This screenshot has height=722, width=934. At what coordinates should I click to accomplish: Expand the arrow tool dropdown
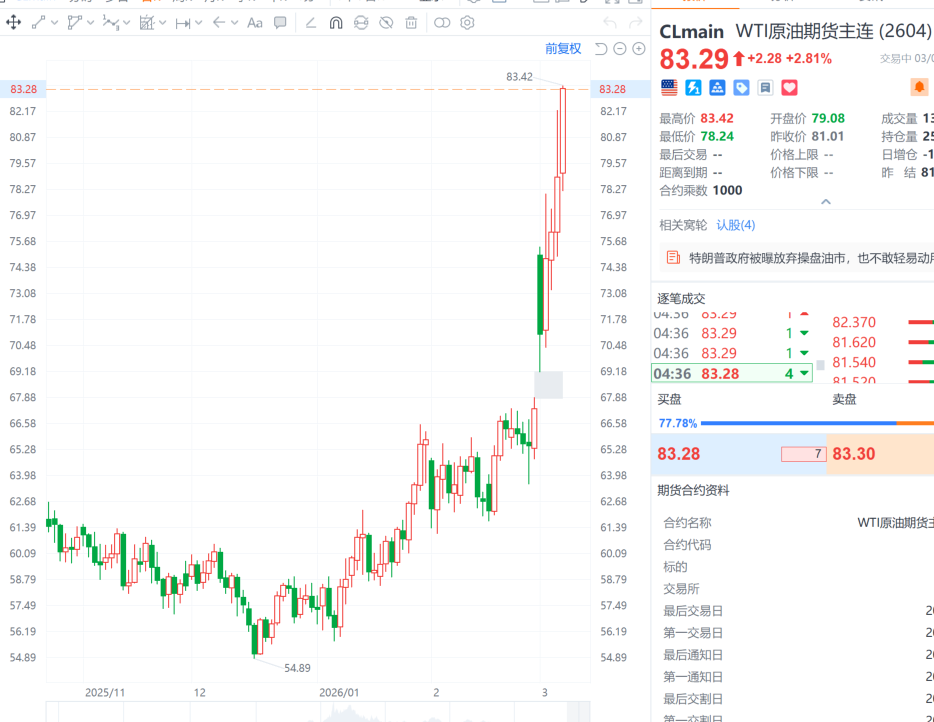[234, 22]
